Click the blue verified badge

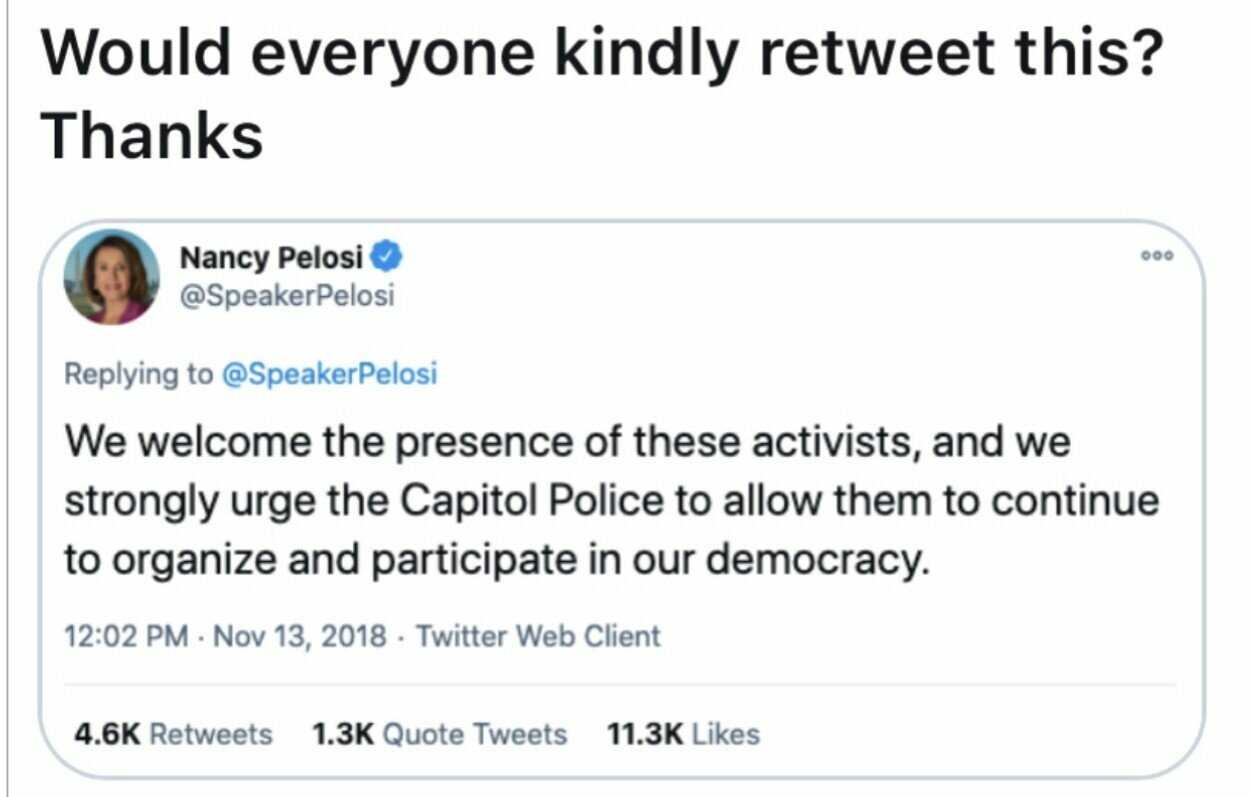pos(388,258)
